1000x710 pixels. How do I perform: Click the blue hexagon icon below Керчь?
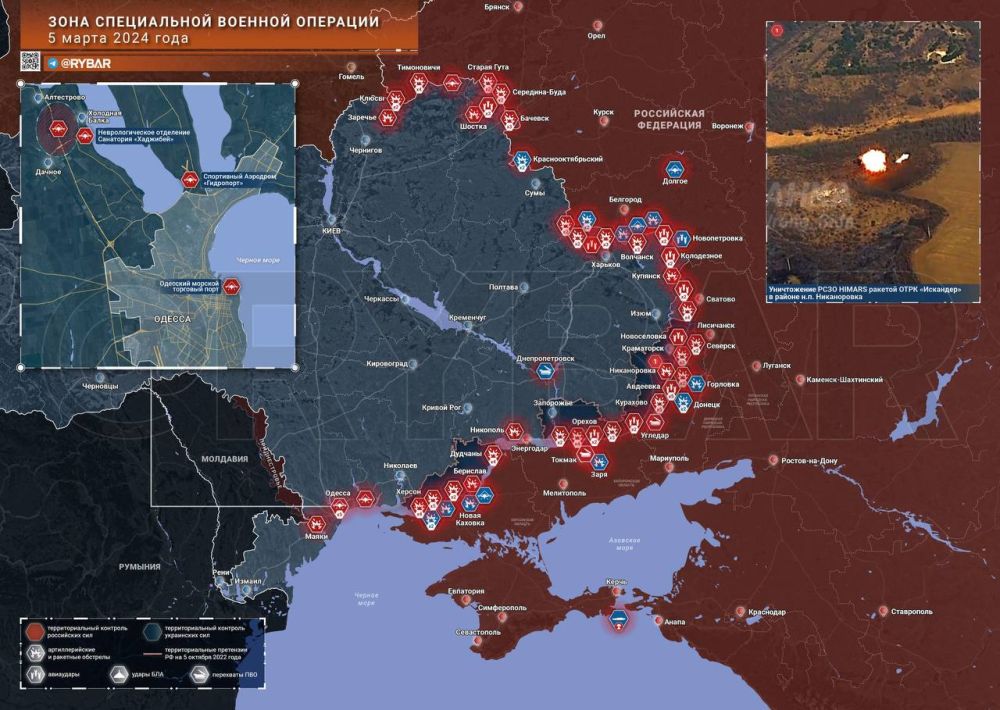[x=619, y=620]
